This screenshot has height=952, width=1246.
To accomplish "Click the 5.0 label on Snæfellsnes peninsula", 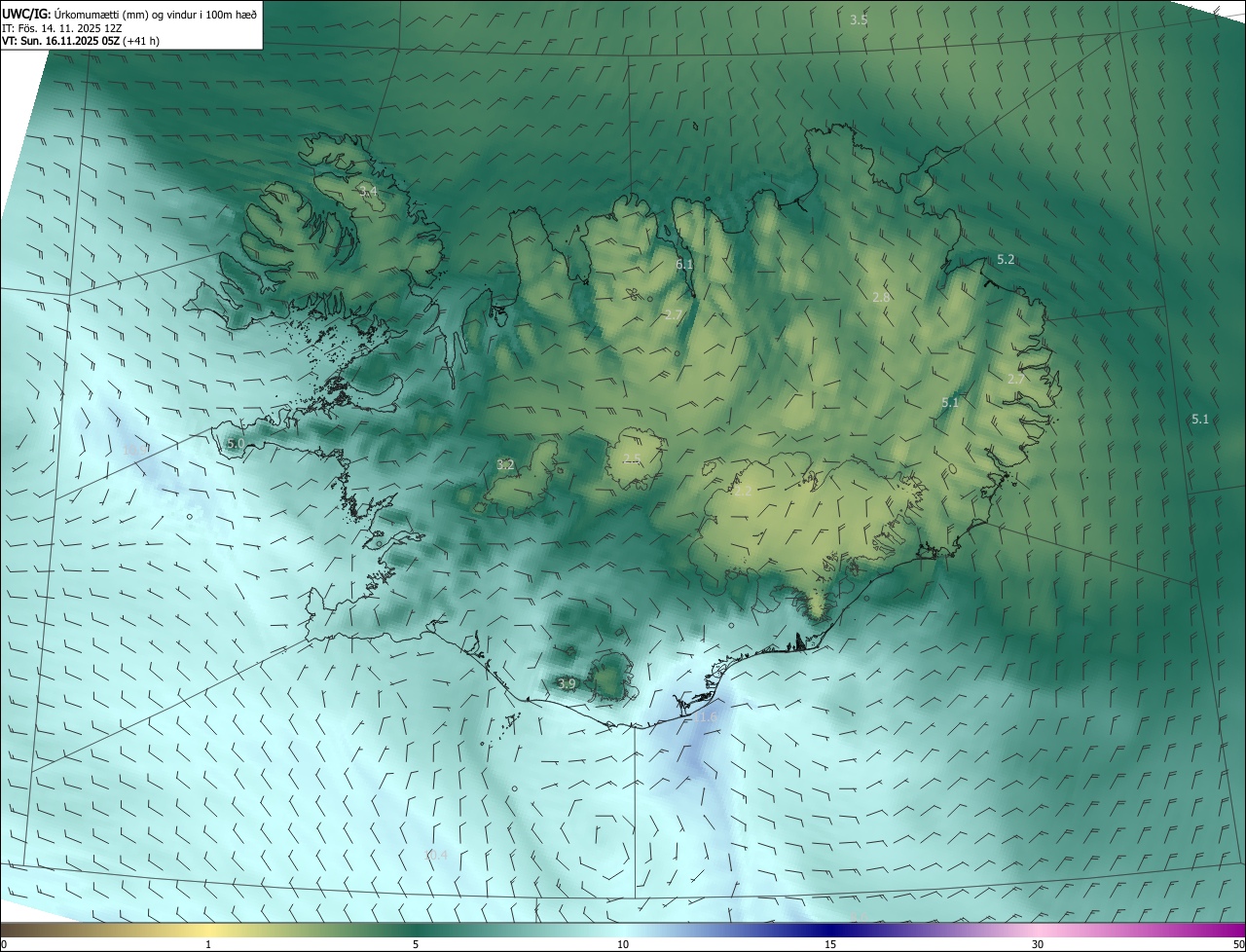I will [235, 443].
